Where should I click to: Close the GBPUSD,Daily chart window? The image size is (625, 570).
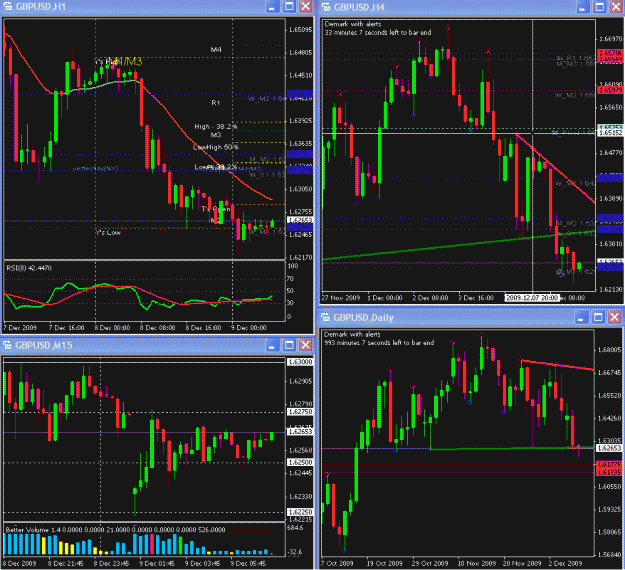click(x=615, y=317)
